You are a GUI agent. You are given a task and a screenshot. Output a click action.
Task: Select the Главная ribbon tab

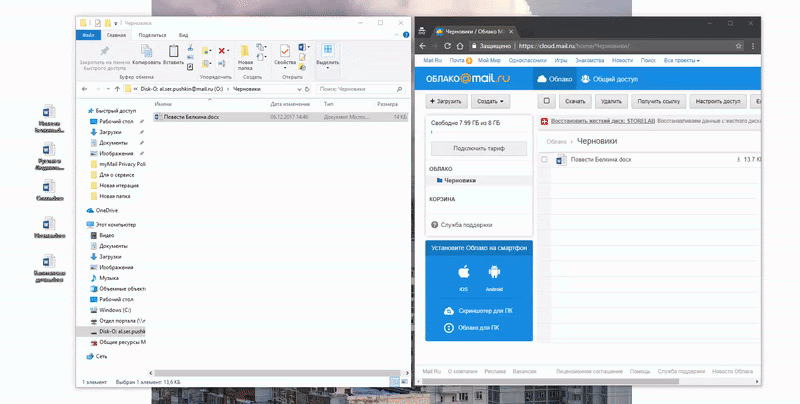tap(116, 35)
